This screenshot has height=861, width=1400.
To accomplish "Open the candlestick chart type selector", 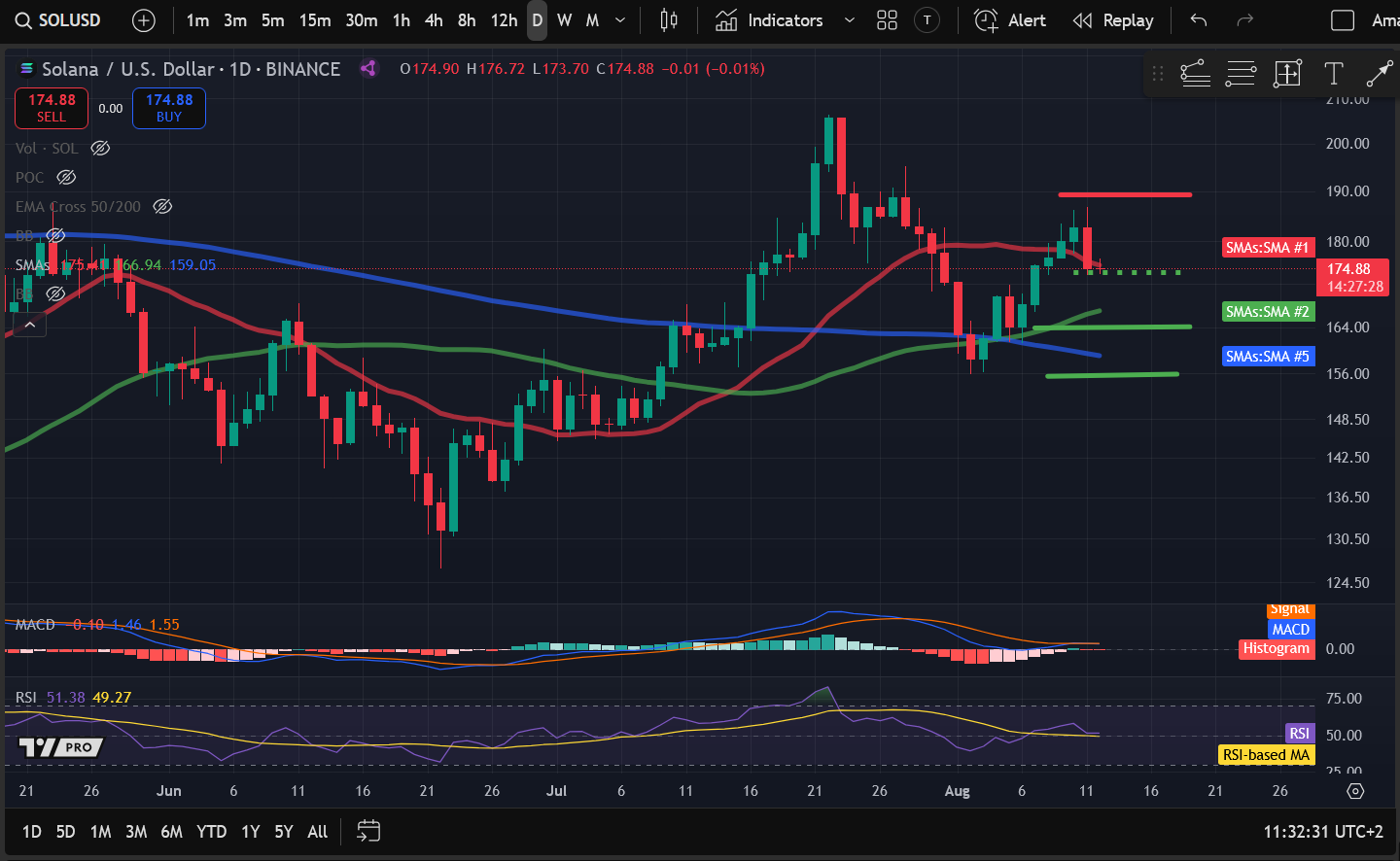I will click(x=669, y=20).
